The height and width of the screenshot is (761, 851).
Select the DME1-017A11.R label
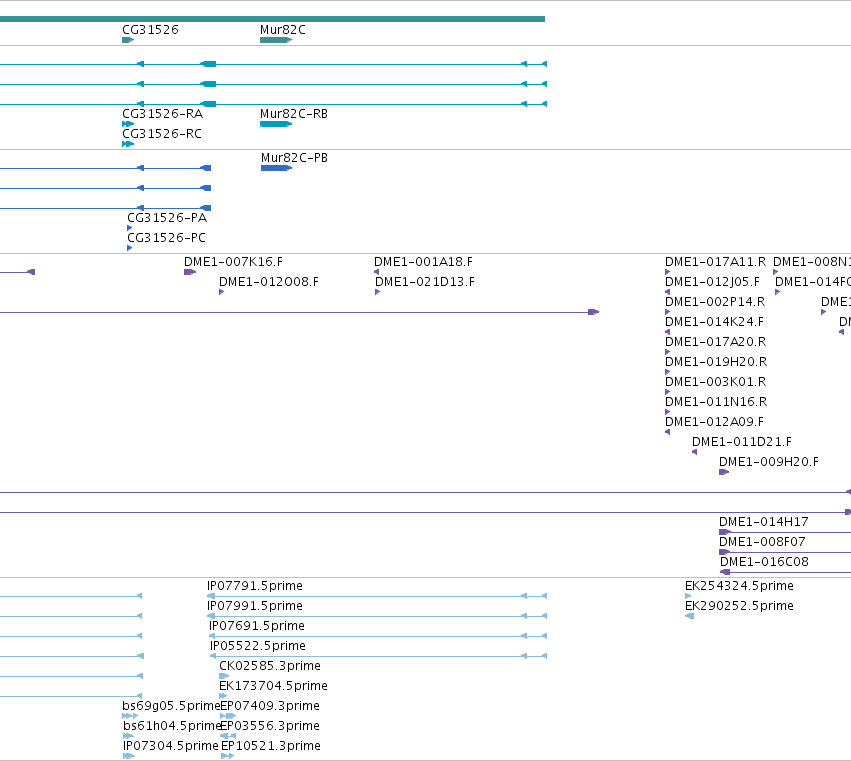tap(715, 262)
